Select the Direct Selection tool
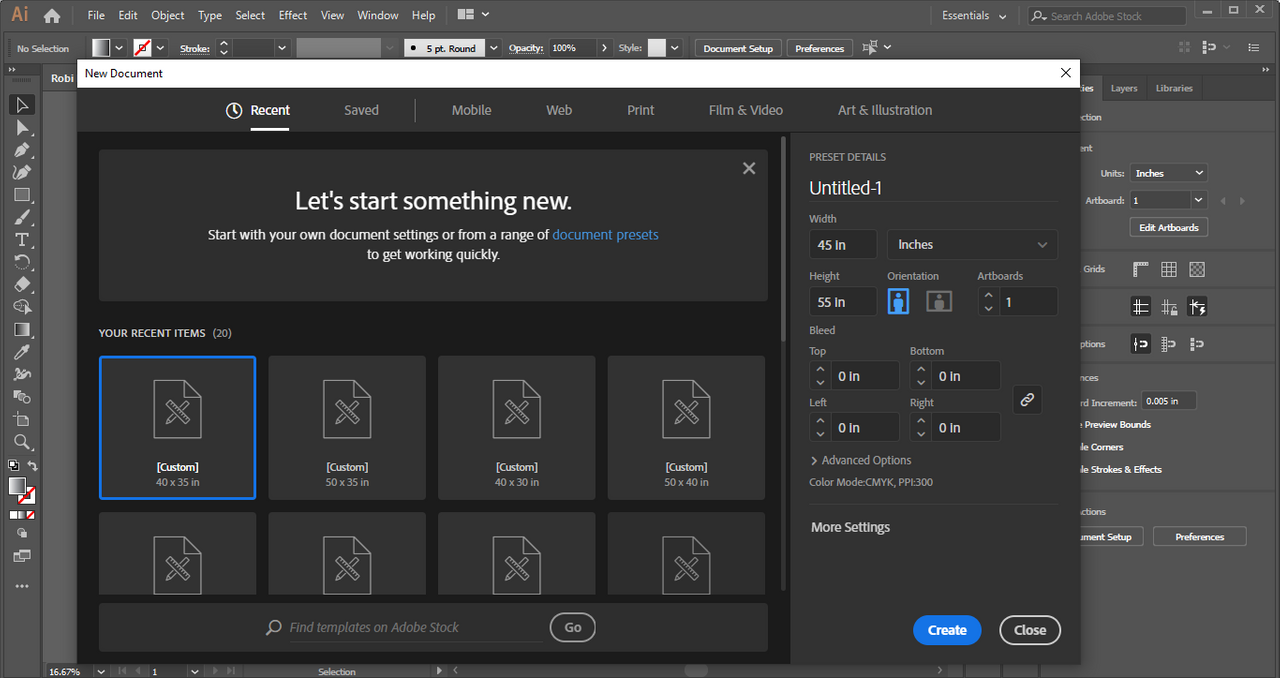This screenshot has width=1280, height=678. coord(22,127)
